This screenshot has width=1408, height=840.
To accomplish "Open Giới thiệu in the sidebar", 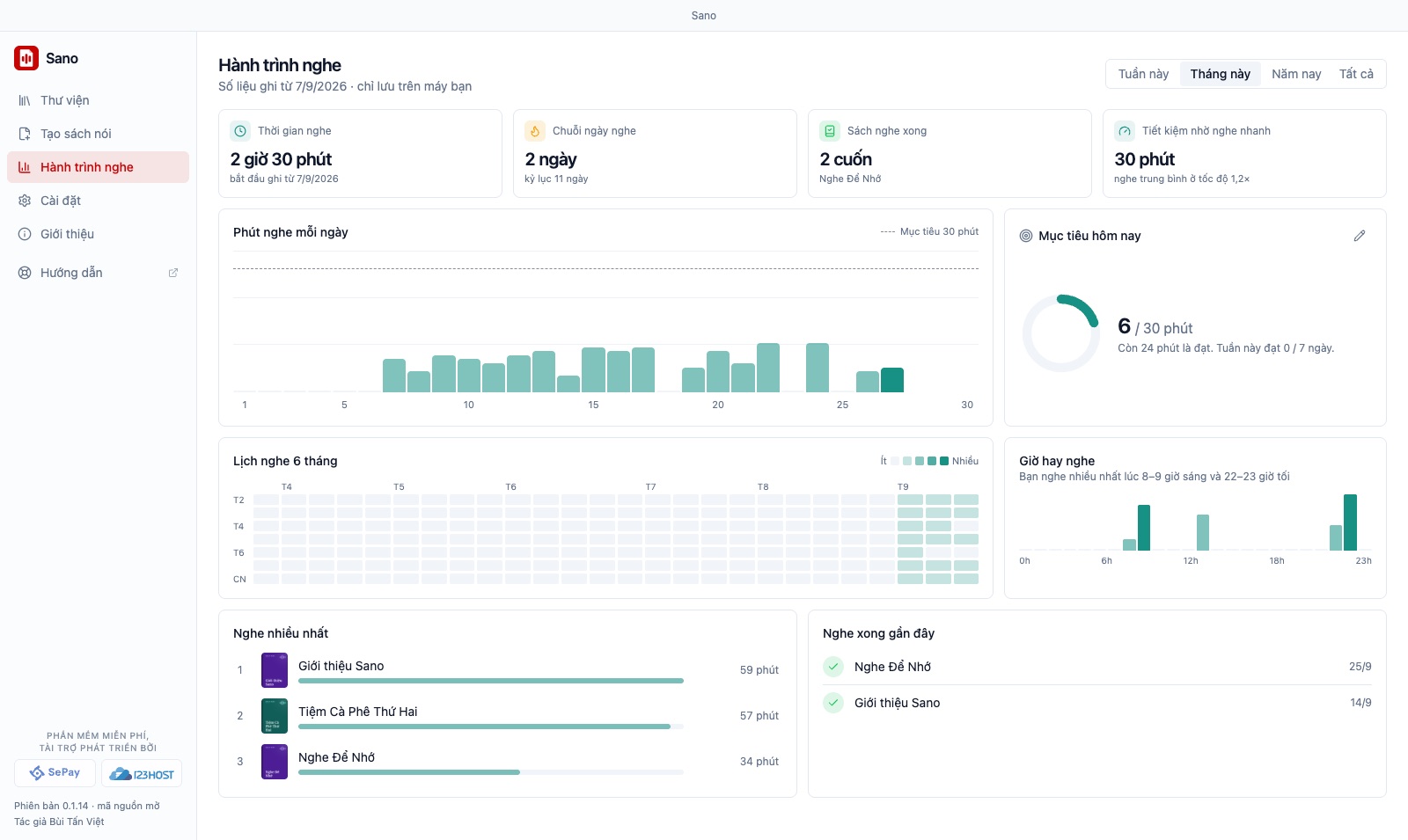I will [x=98, y=234].
